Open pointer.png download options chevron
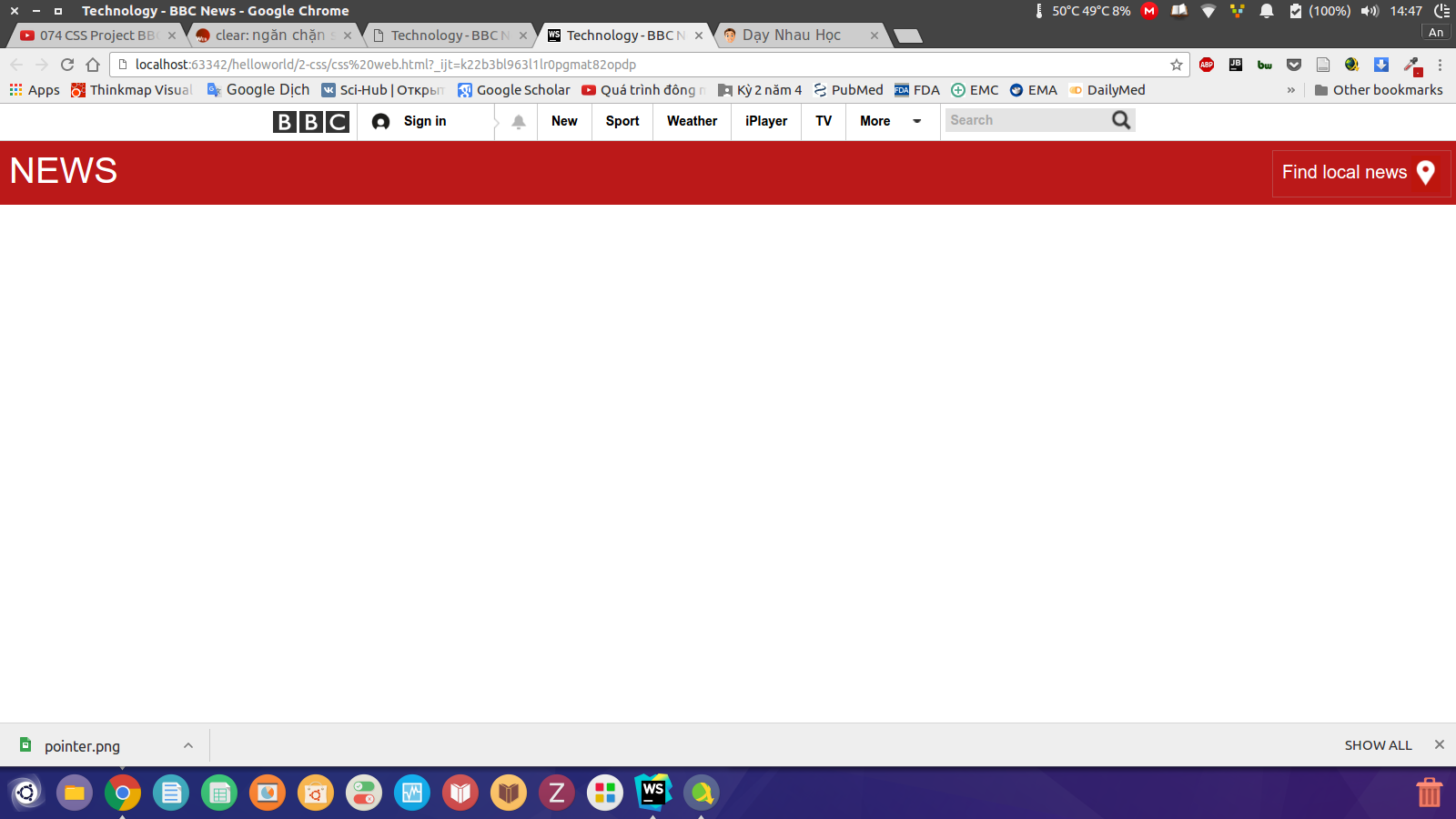Screen dimensions: 1456x819 tap(188, 745)
